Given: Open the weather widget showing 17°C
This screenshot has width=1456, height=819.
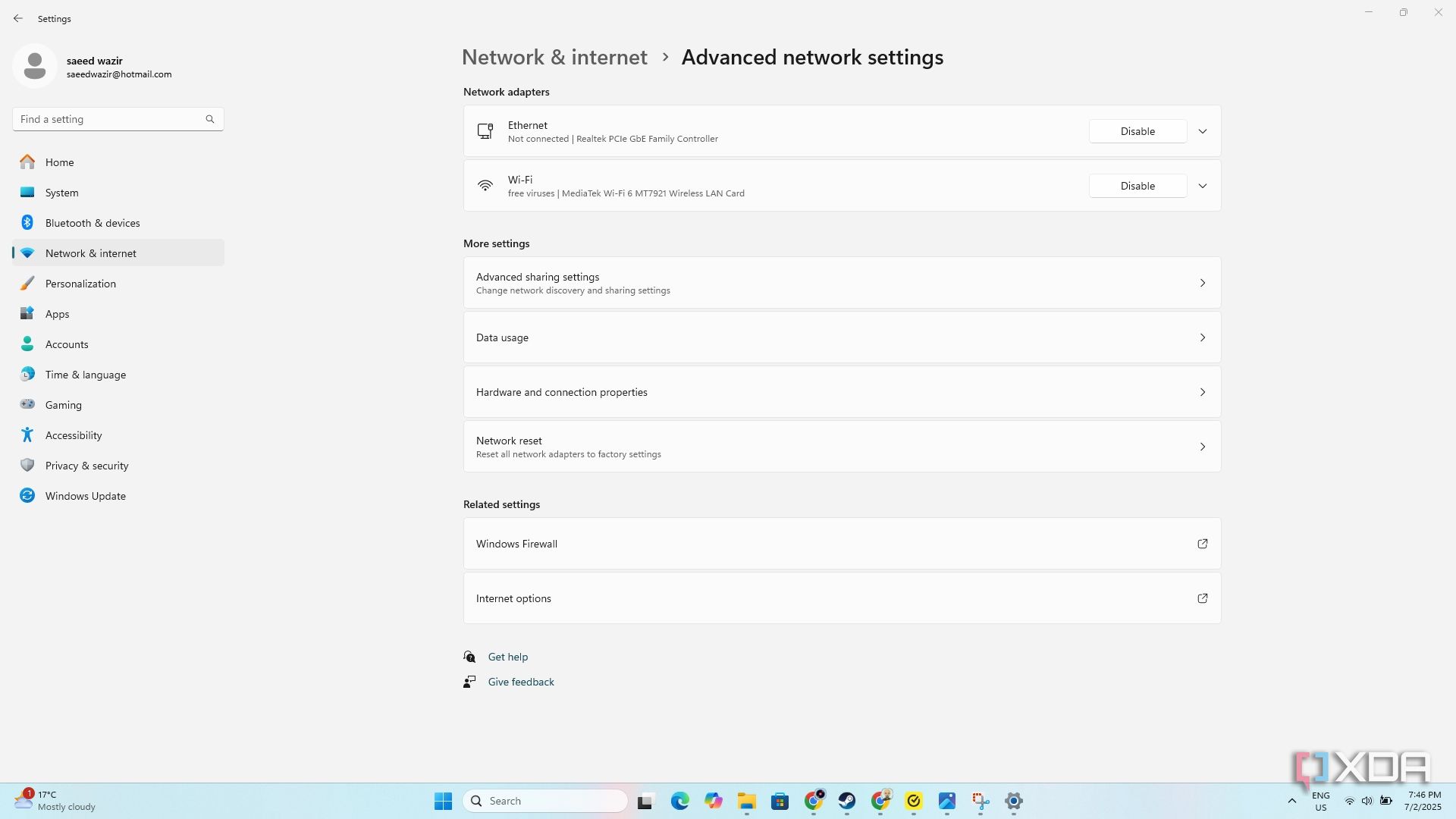Looking at the screenshot, I should (x=55, y=801).
